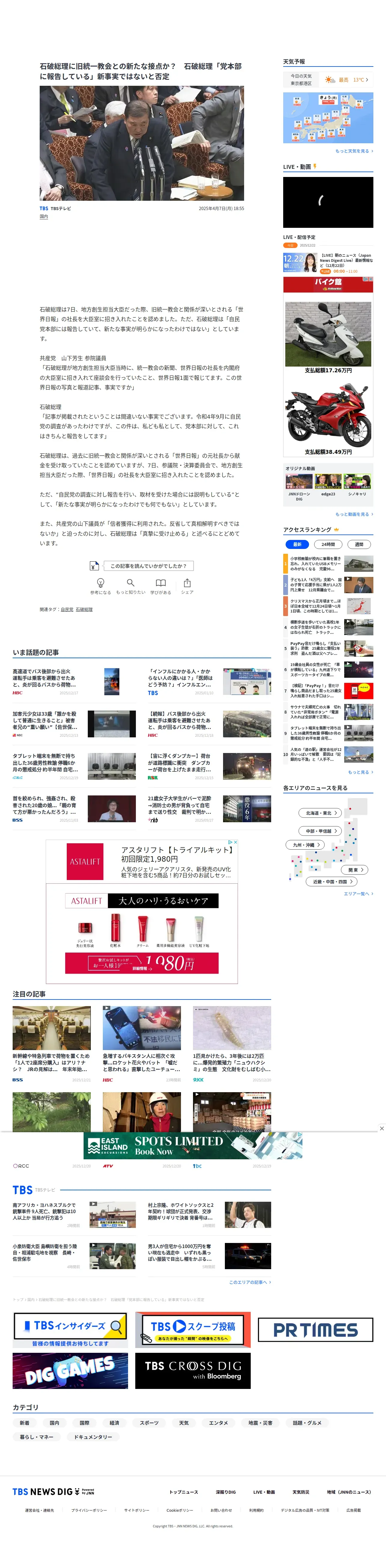This screenshot has width=386, height=1568.
Task: Select 新着 category chip
Action: click(24, 1423)
